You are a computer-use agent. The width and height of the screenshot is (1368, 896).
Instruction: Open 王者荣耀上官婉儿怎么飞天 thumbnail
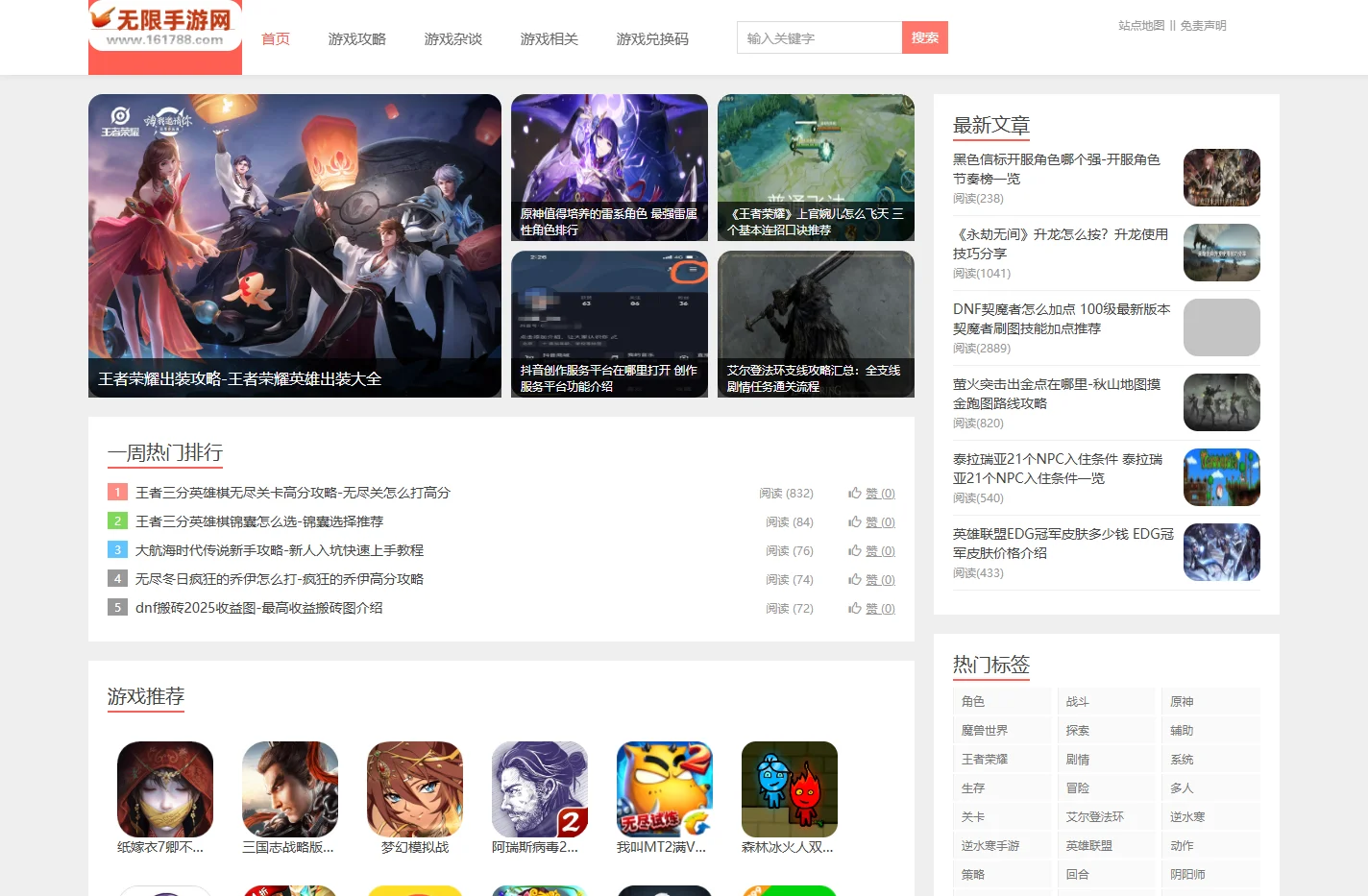(x=816, y=167)
